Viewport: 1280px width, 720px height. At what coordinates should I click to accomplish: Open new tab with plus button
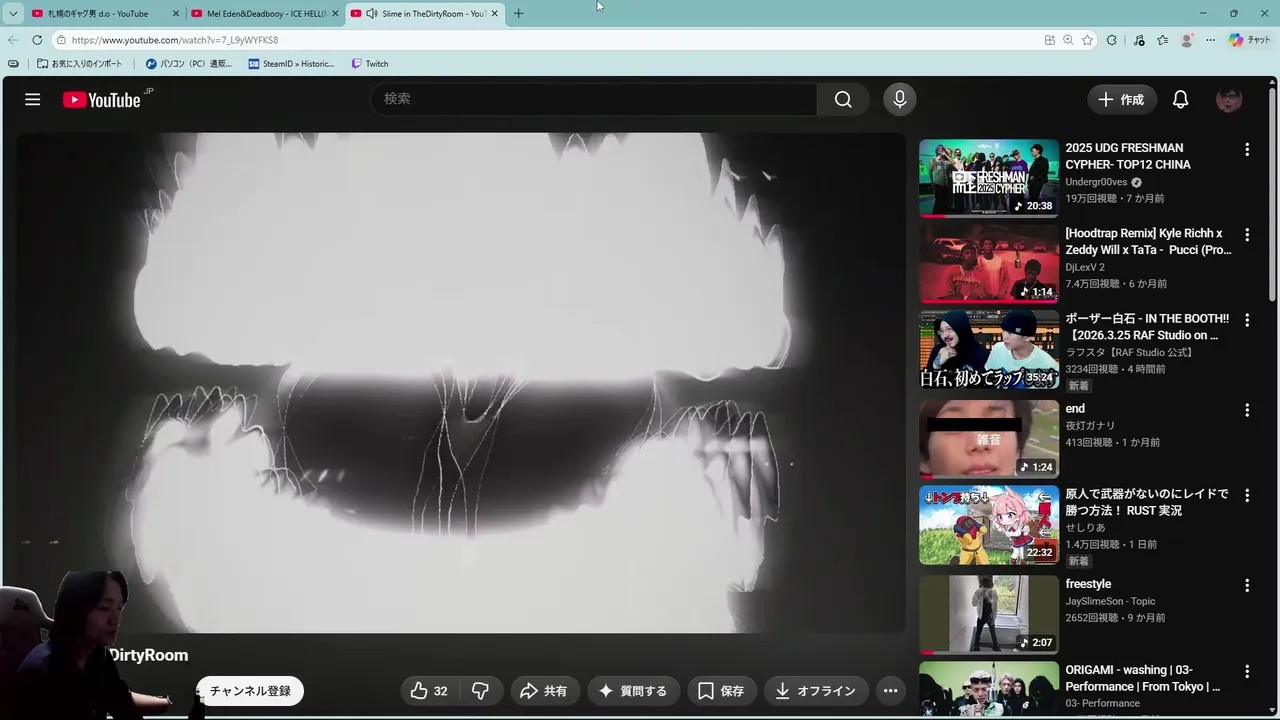click(518, 13)
